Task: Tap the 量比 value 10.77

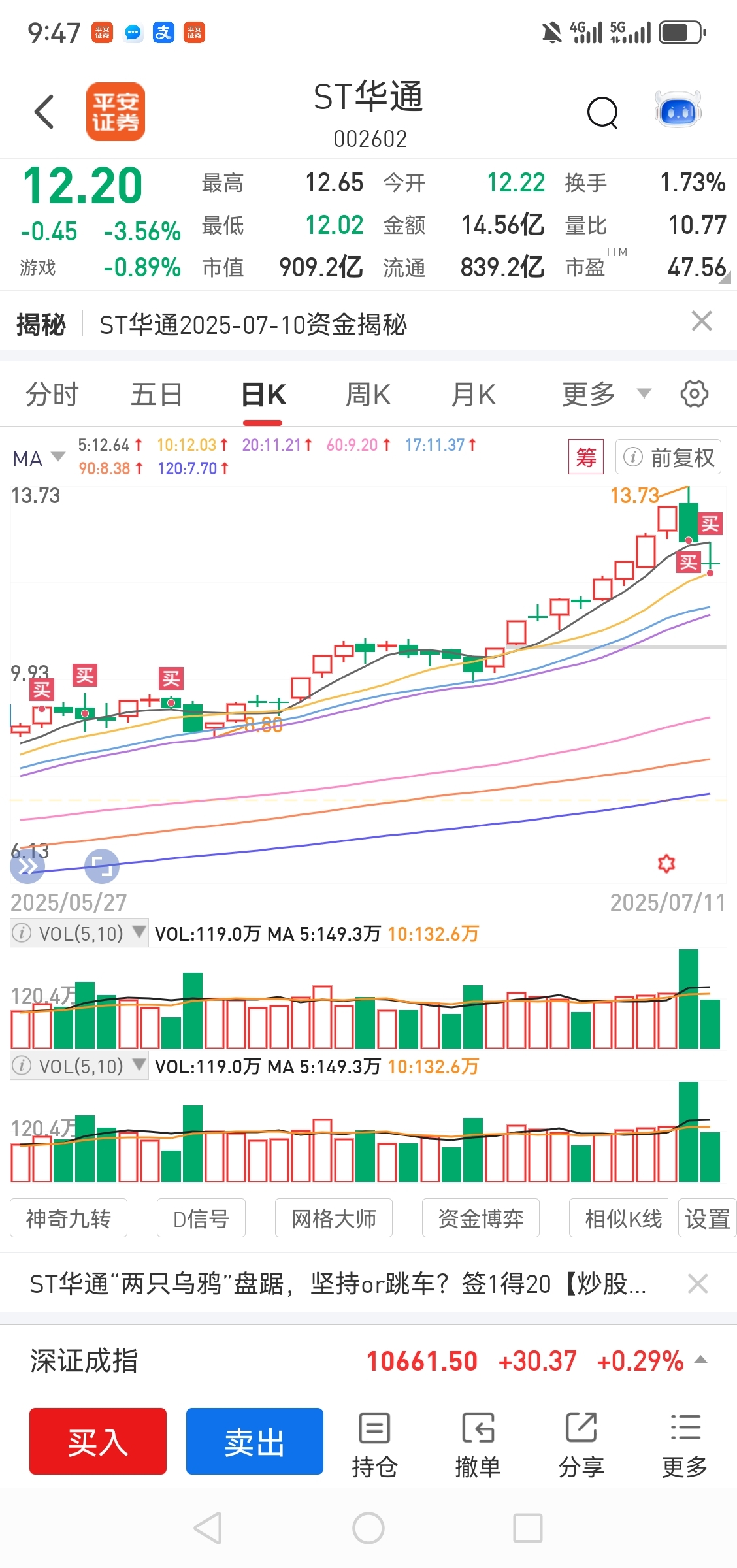Action: click(697, 225)
